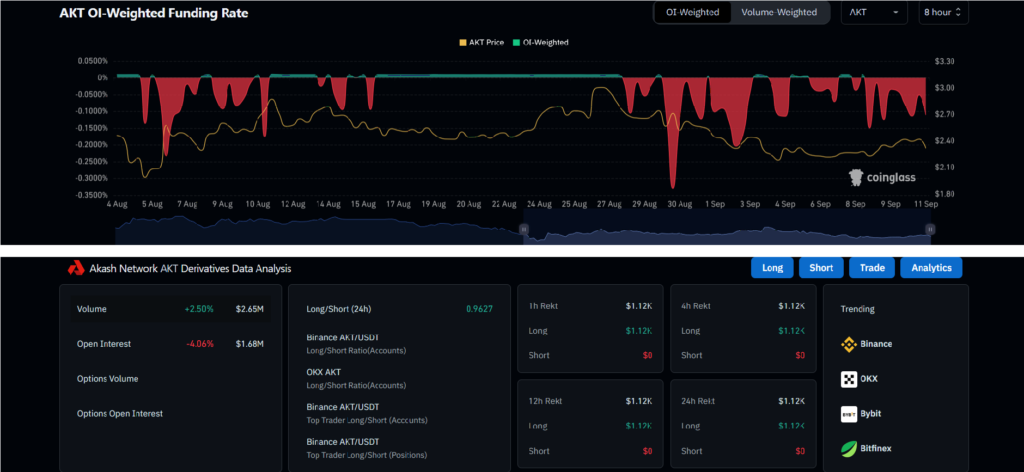Click the Bybit exchange icon
Screen dimensions: 1024x472
[x=848, y=414]
